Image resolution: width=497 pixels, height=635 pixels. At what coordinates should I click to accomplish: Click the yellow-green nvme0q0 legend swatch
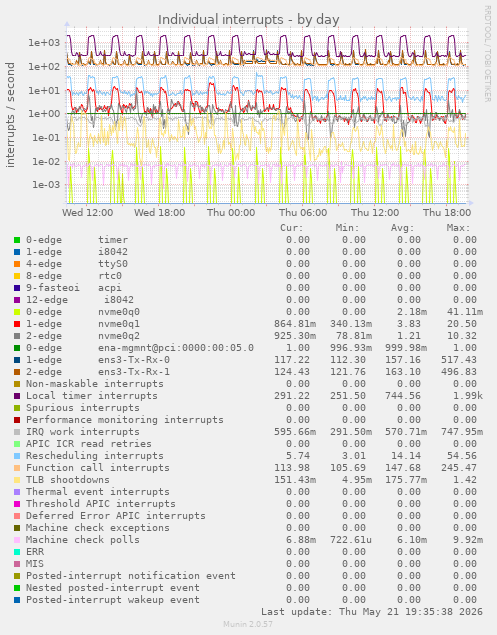[x=17, y=312]
